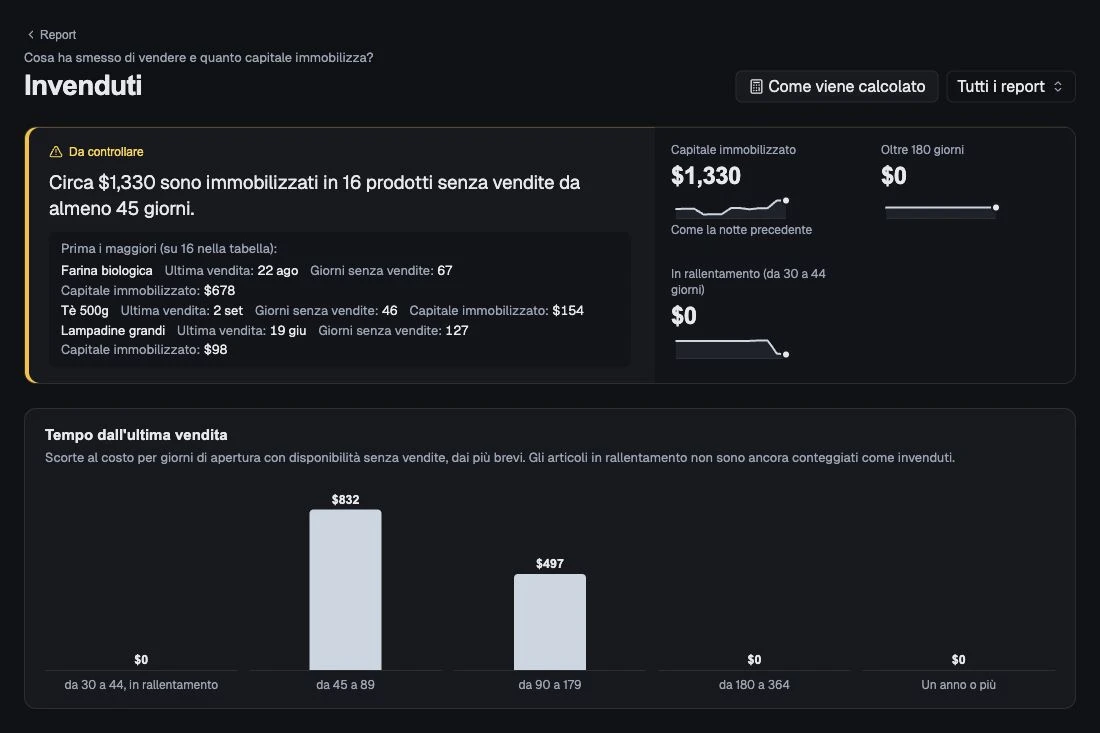Screen dimensions: 1100x733
Task: Click the Cosa ha smesso di vendere subtitle
Action: [199, 58]
